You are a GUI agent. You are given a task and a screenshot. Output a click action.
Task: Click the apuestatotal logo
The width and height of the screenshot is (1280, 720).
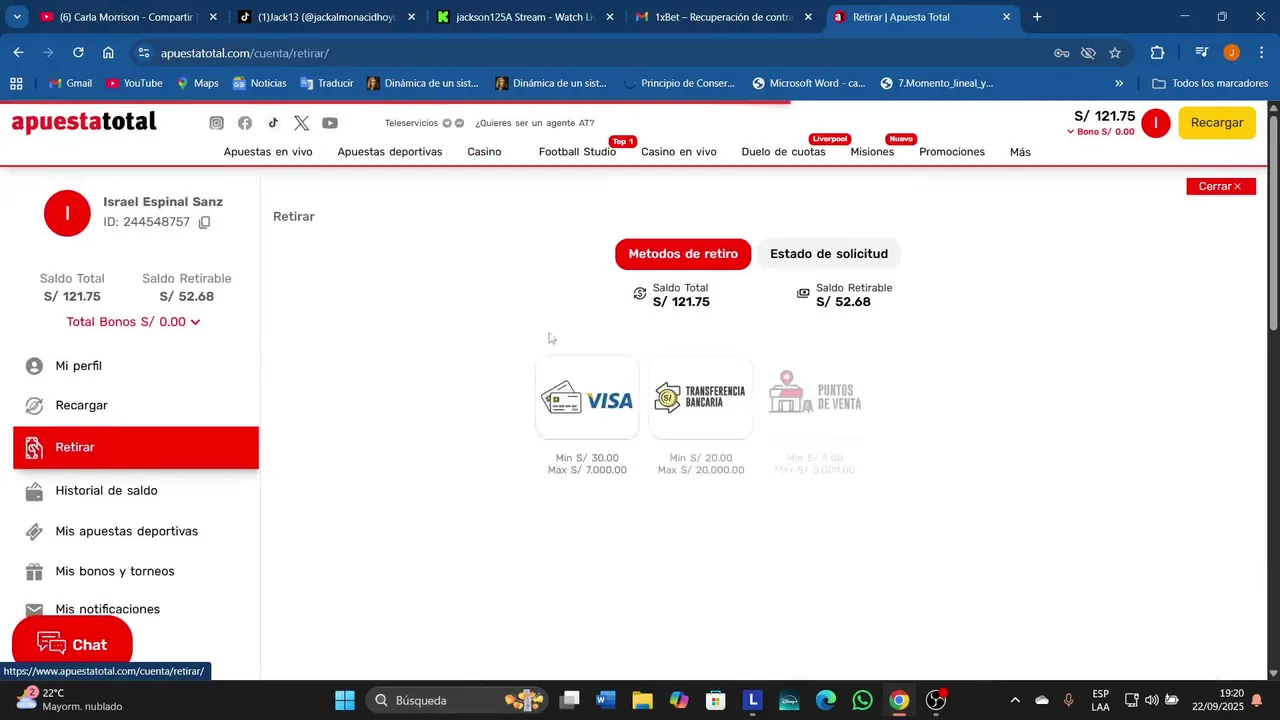tap(84, 122)
